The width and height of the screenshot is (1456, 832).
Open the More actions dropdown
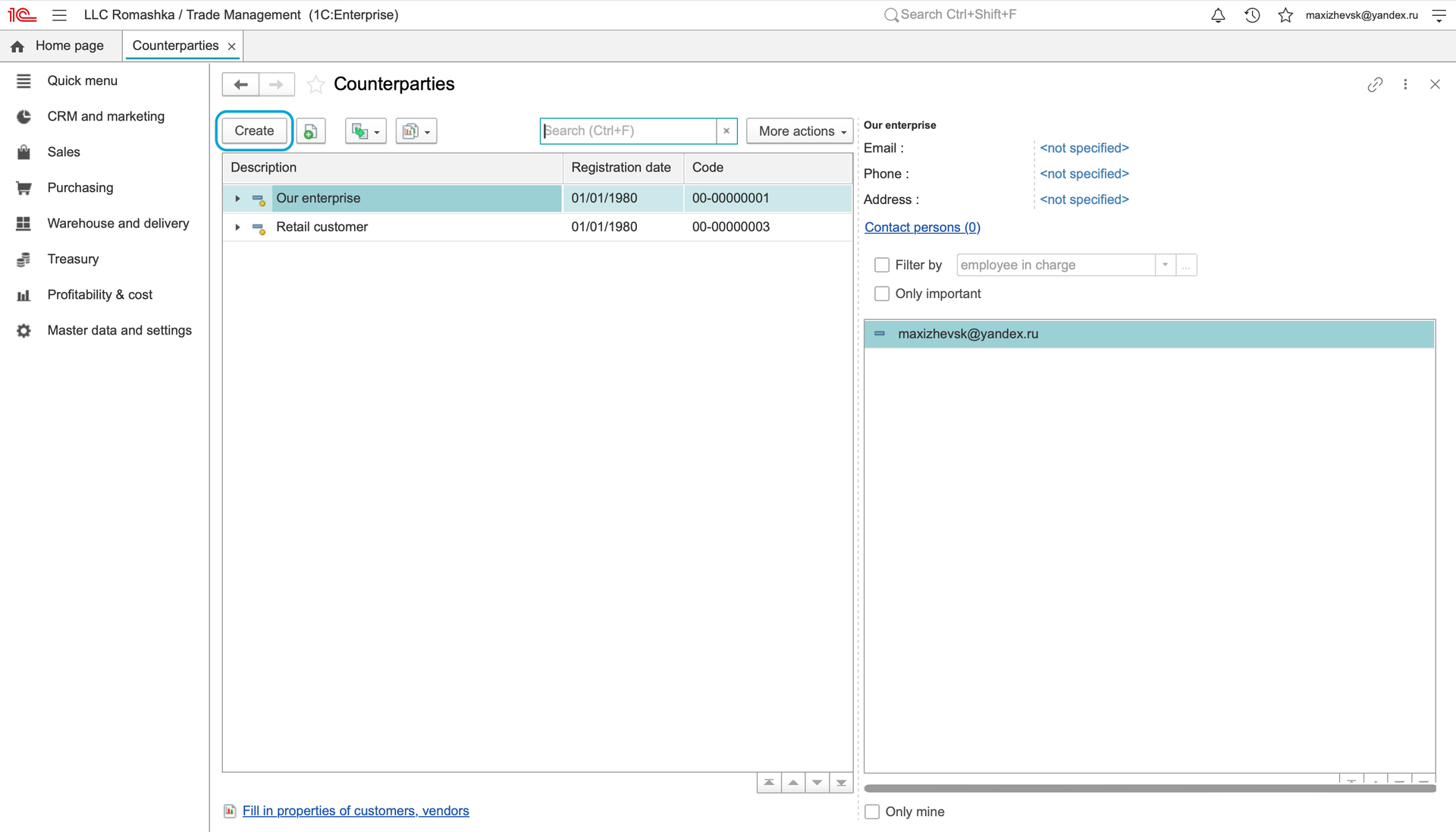[x=800, y=131]
